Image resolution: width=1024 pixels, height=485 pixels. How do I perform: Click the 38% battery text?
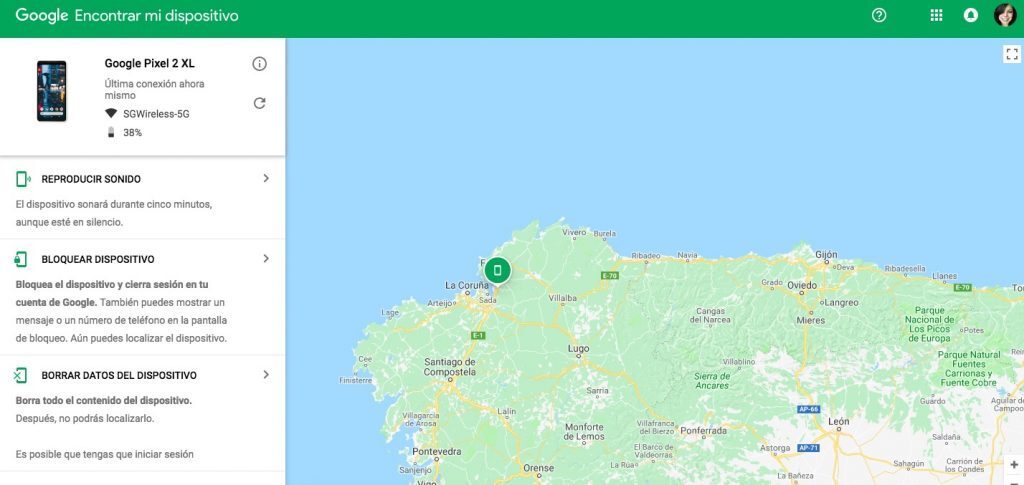click(x=133, y=133)
